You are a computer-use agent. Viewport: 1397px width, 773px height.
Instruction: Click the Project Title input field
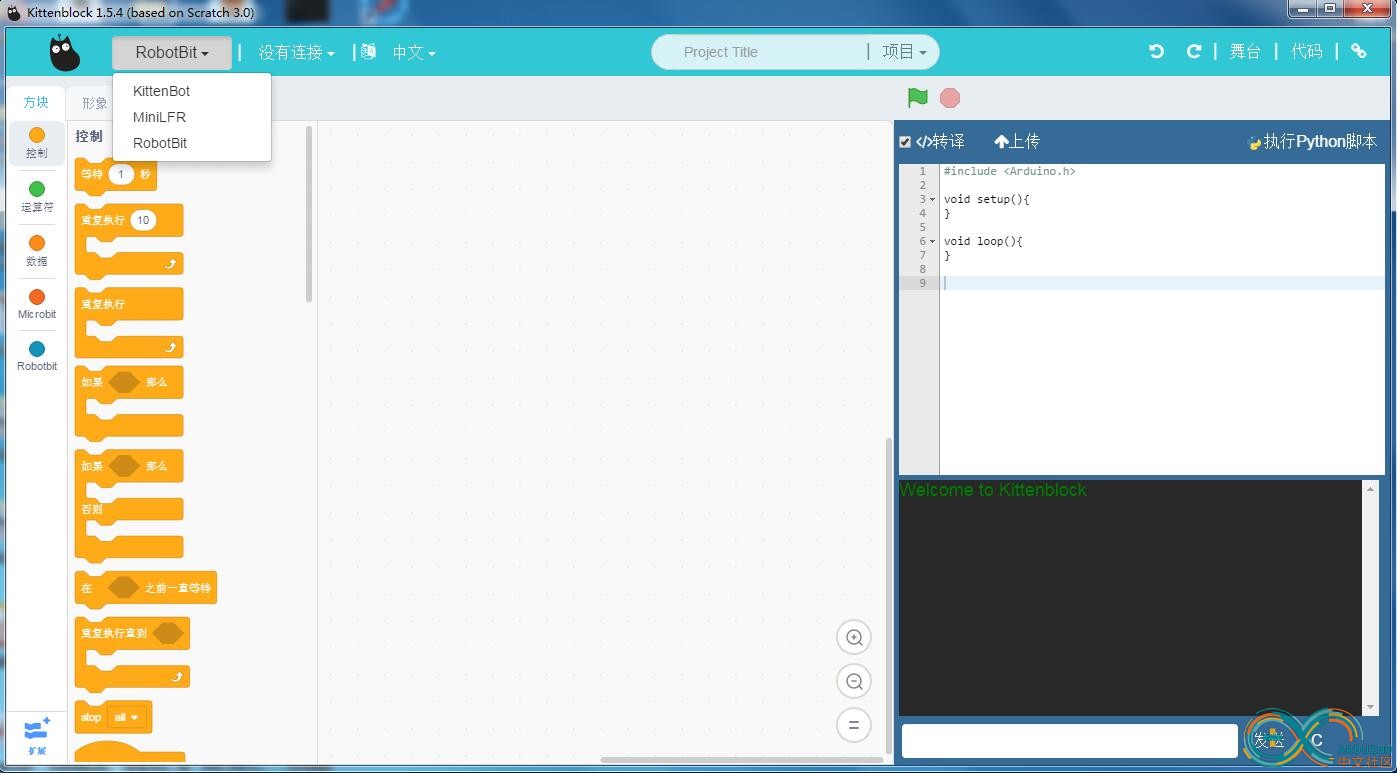tap(760, 52)
